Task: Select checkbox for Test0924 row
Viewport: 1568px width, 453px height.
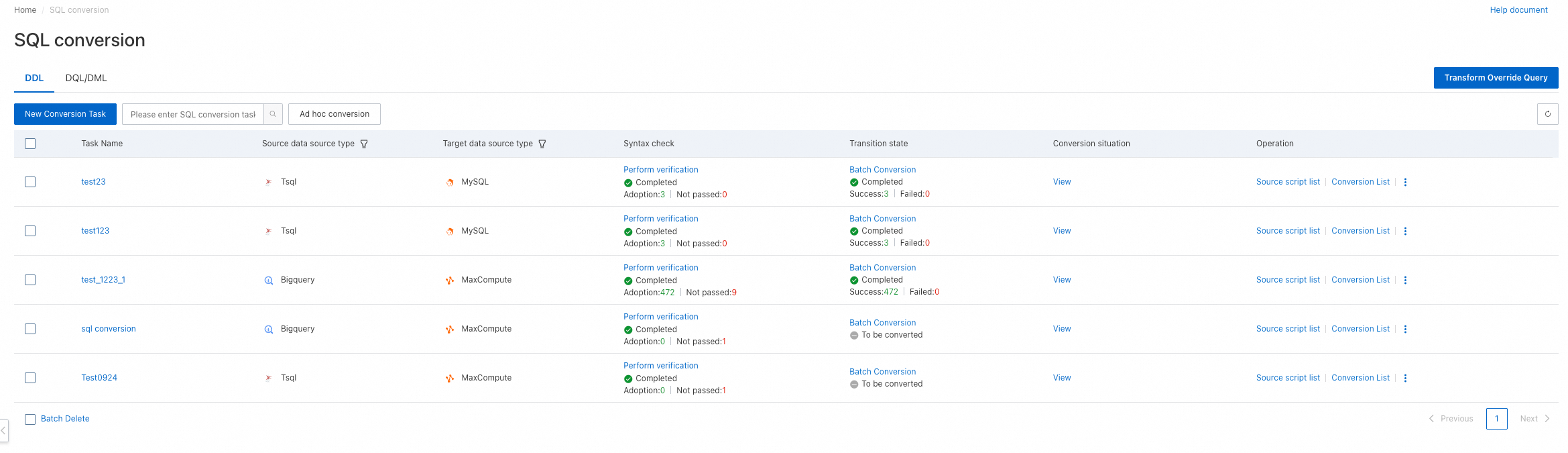Action: pos(30,378)
